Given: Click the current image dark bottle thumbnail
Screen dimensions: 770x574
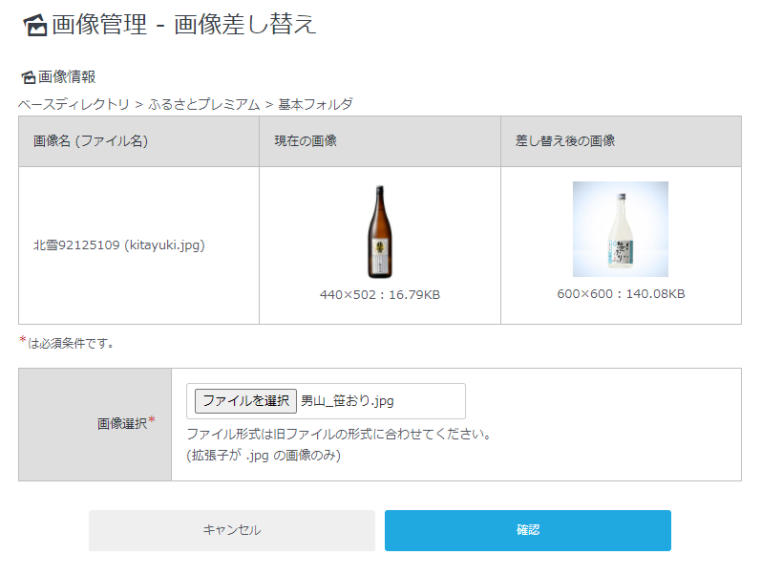Looking at the screenshot, I should point(379,232).
